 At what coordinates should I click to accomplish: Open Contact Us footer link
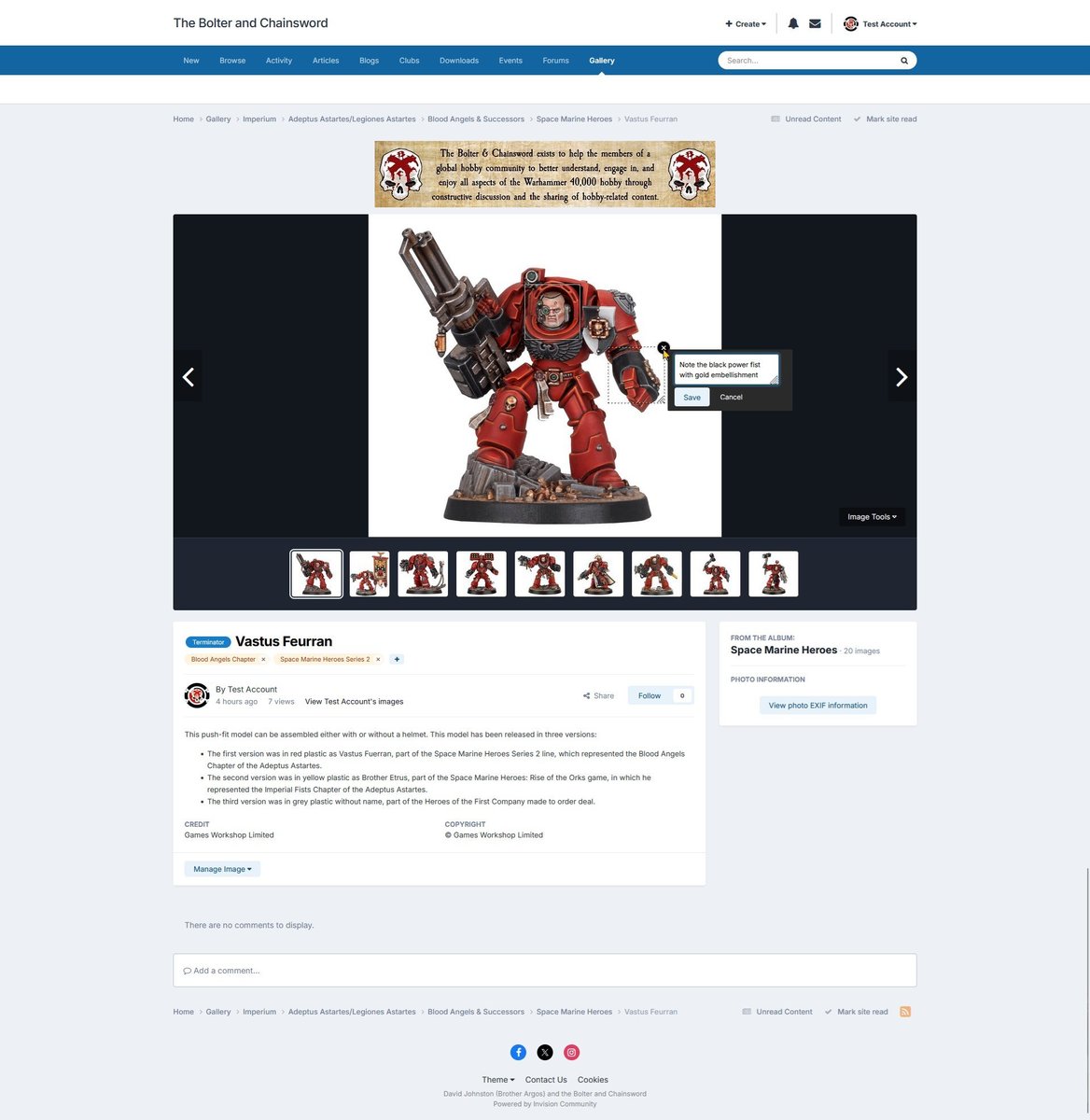click(x=546, y=1080)
